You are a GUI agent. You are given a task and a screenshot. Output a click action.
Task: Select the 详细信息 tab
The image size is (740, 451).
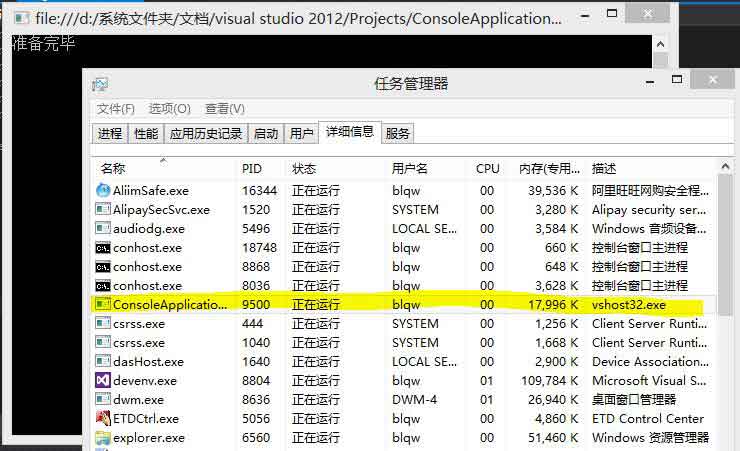point(350,132)
